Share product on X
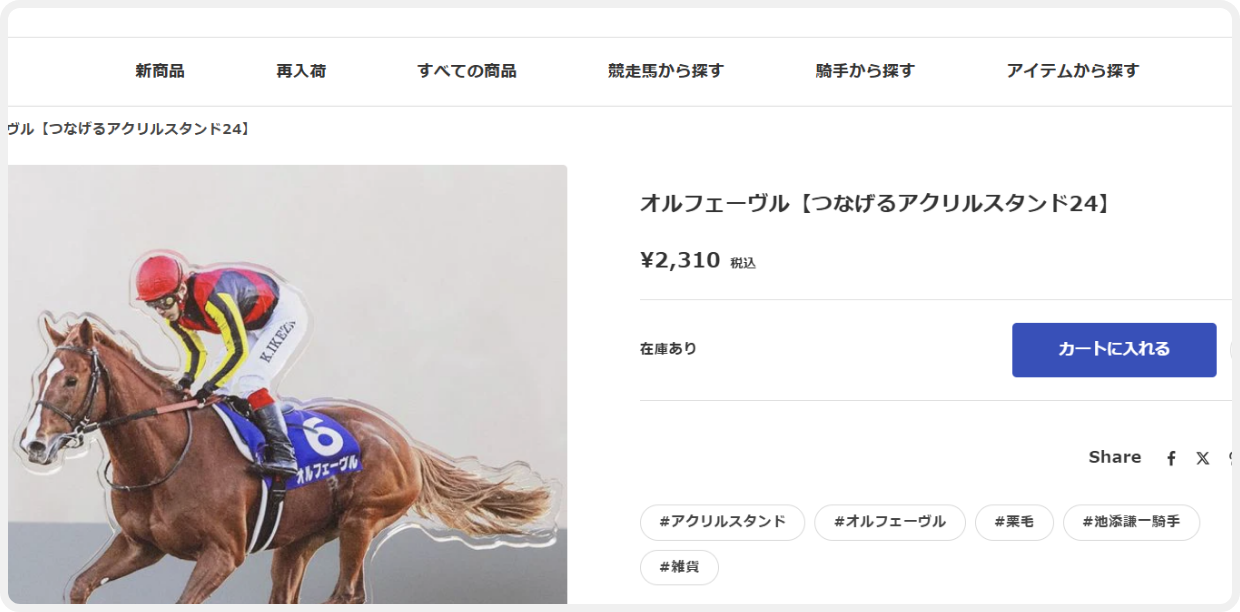1240x612 pixels. point(1202,458)
